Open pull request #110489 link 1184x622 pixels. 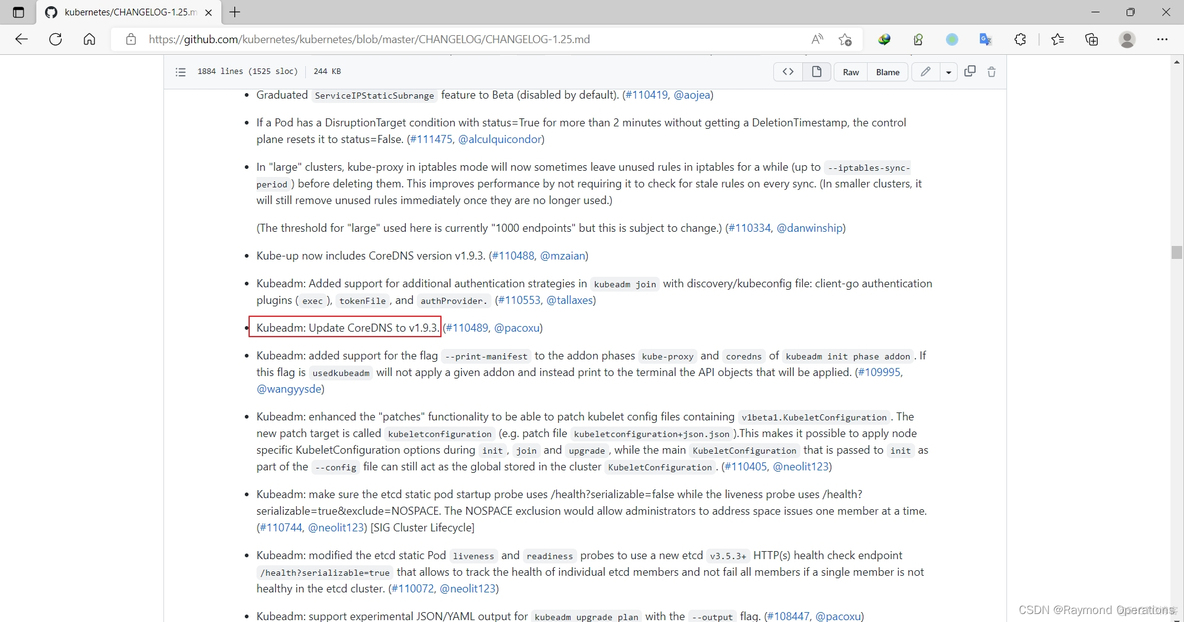click(467, 328)
